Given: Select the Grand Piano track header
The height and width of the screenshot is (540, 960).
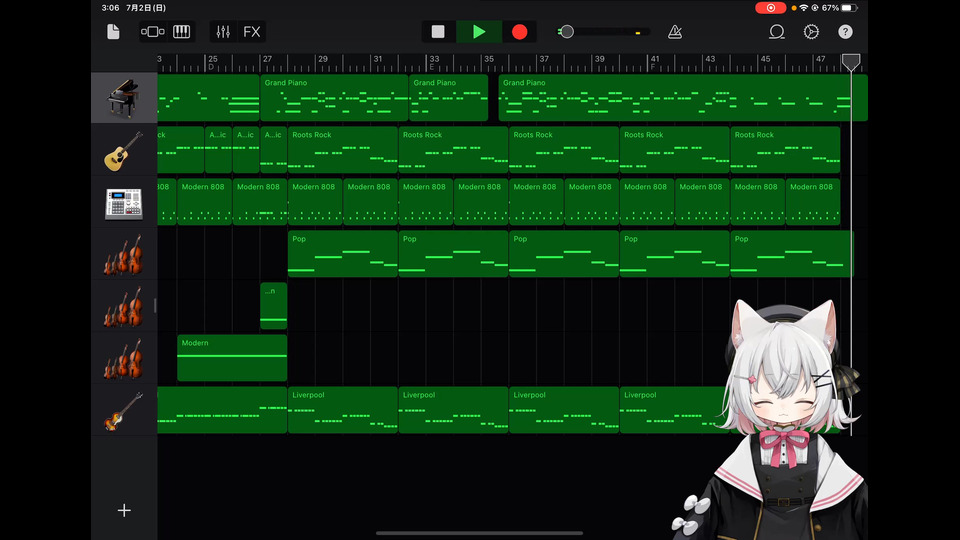Looking at the screenshot, I should pos(124,98).
